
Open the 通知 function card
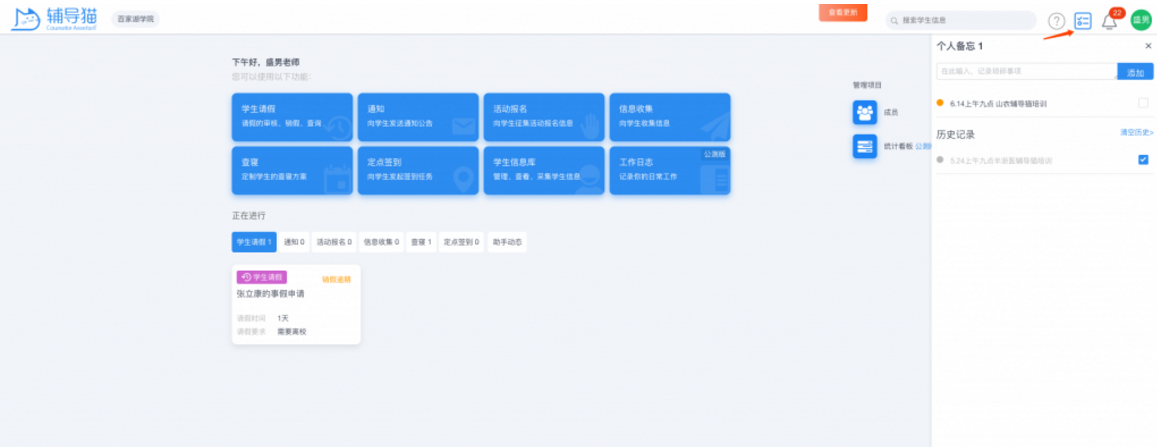(x=418, y=117)
